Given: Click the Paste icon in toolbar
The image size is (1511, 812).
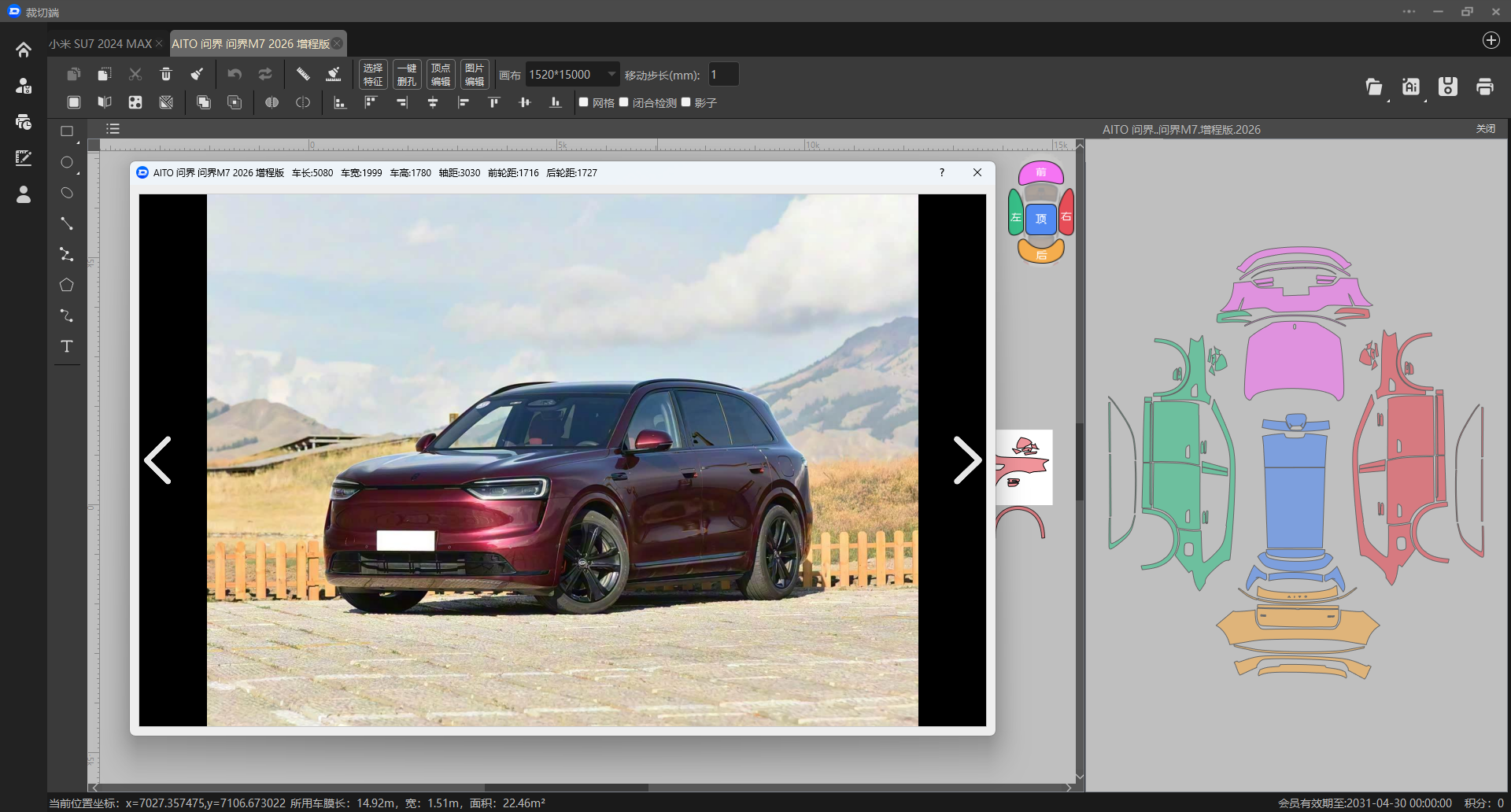Looking at the screenshot, I should click(x=105, y=74).
